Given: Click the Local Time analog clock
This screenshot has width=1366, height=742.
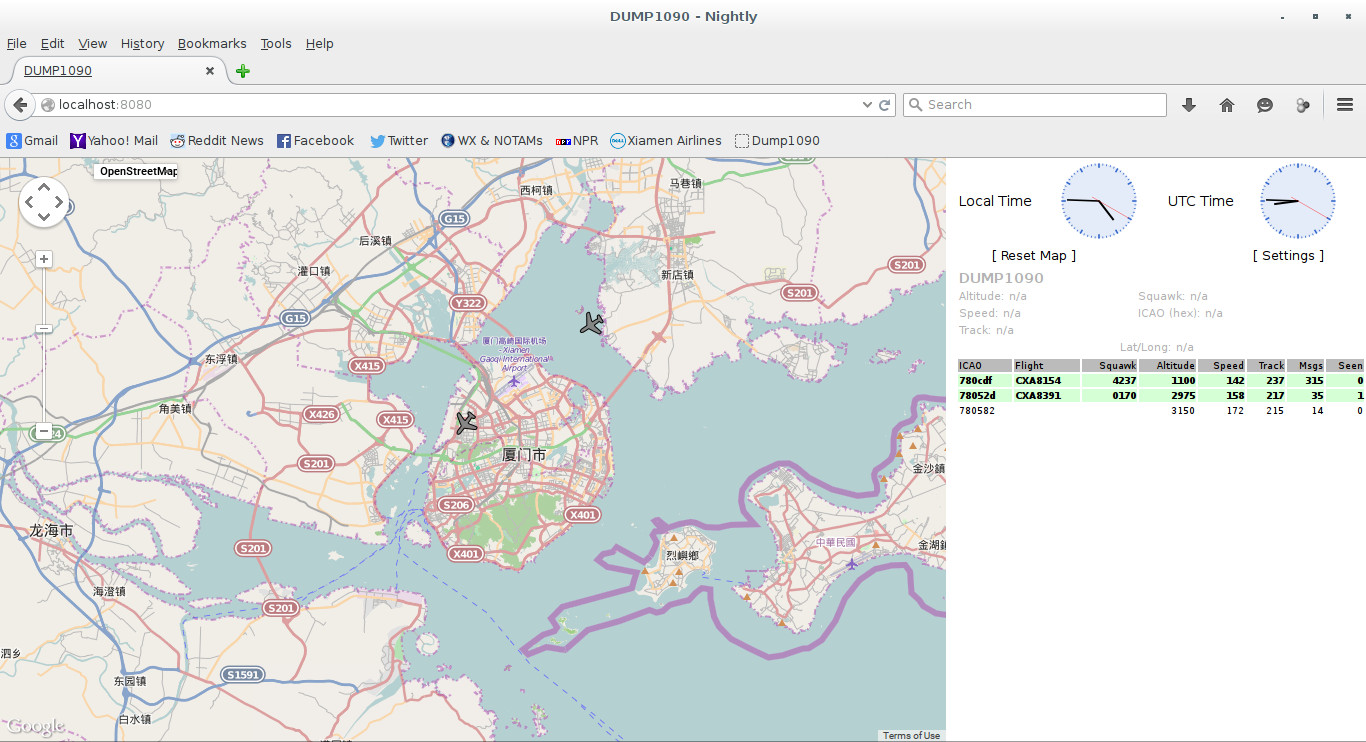Looking at the screenshot, I should coord(1099,201).
